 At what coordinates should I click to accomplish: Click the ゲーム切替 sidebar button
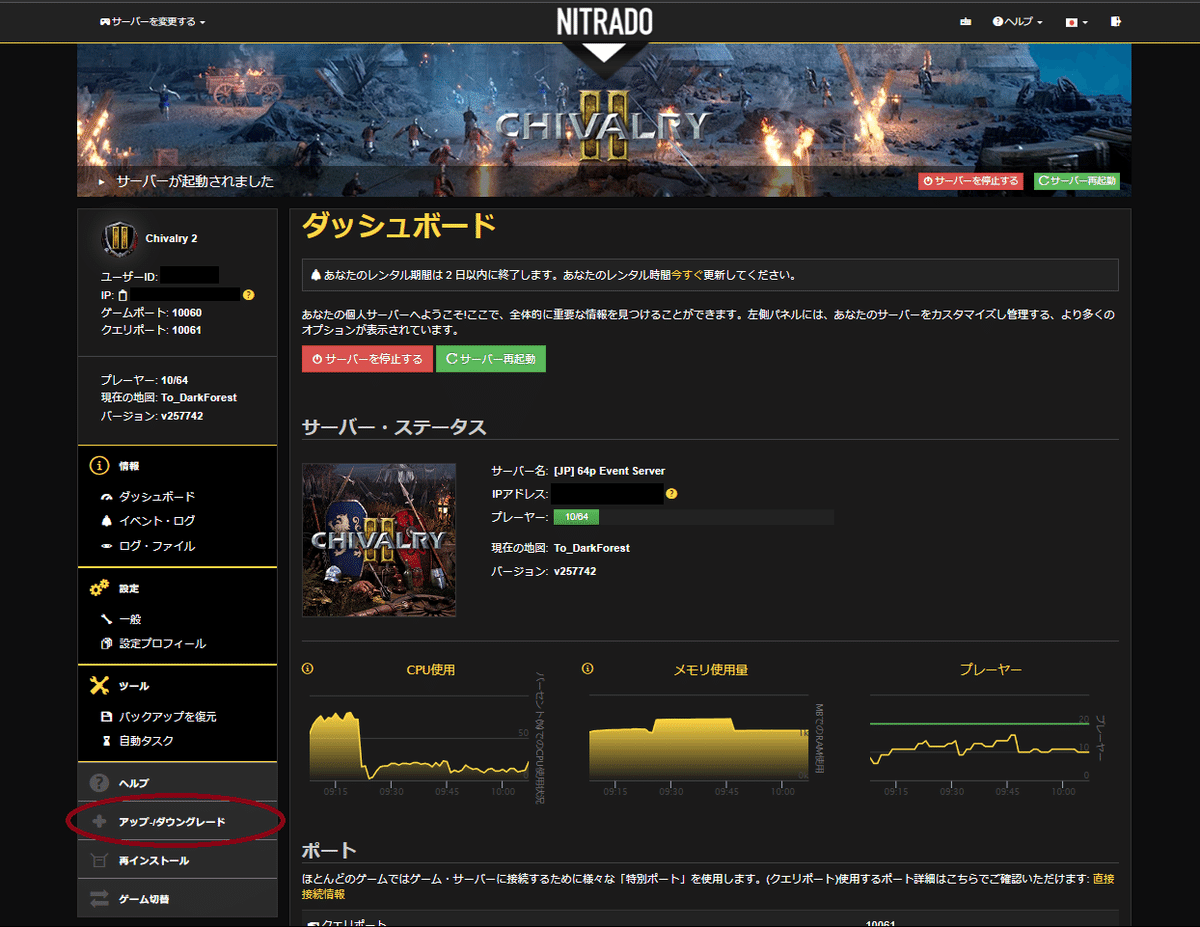(177, 899)
